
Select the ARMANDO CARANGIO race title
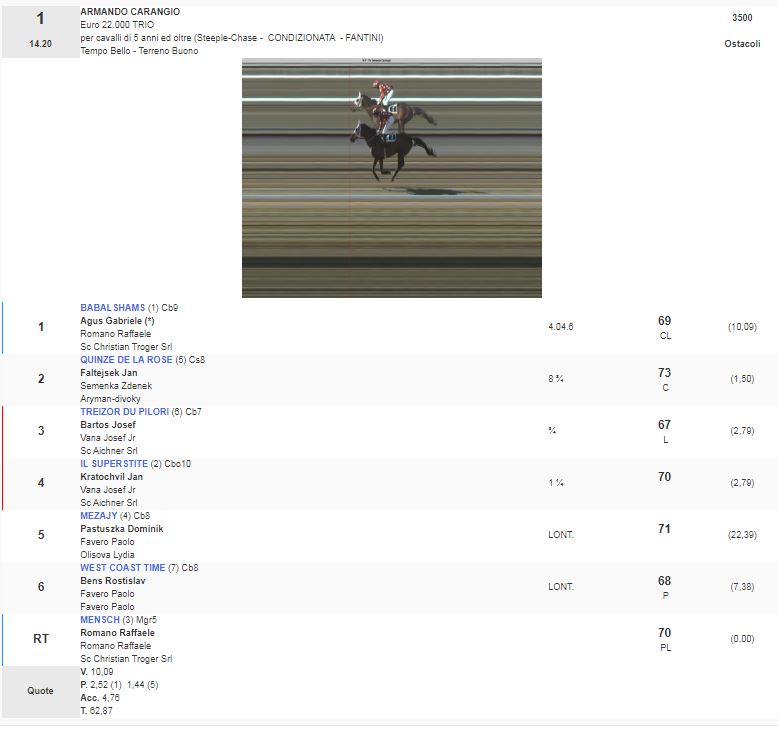[x=130, y=12]
